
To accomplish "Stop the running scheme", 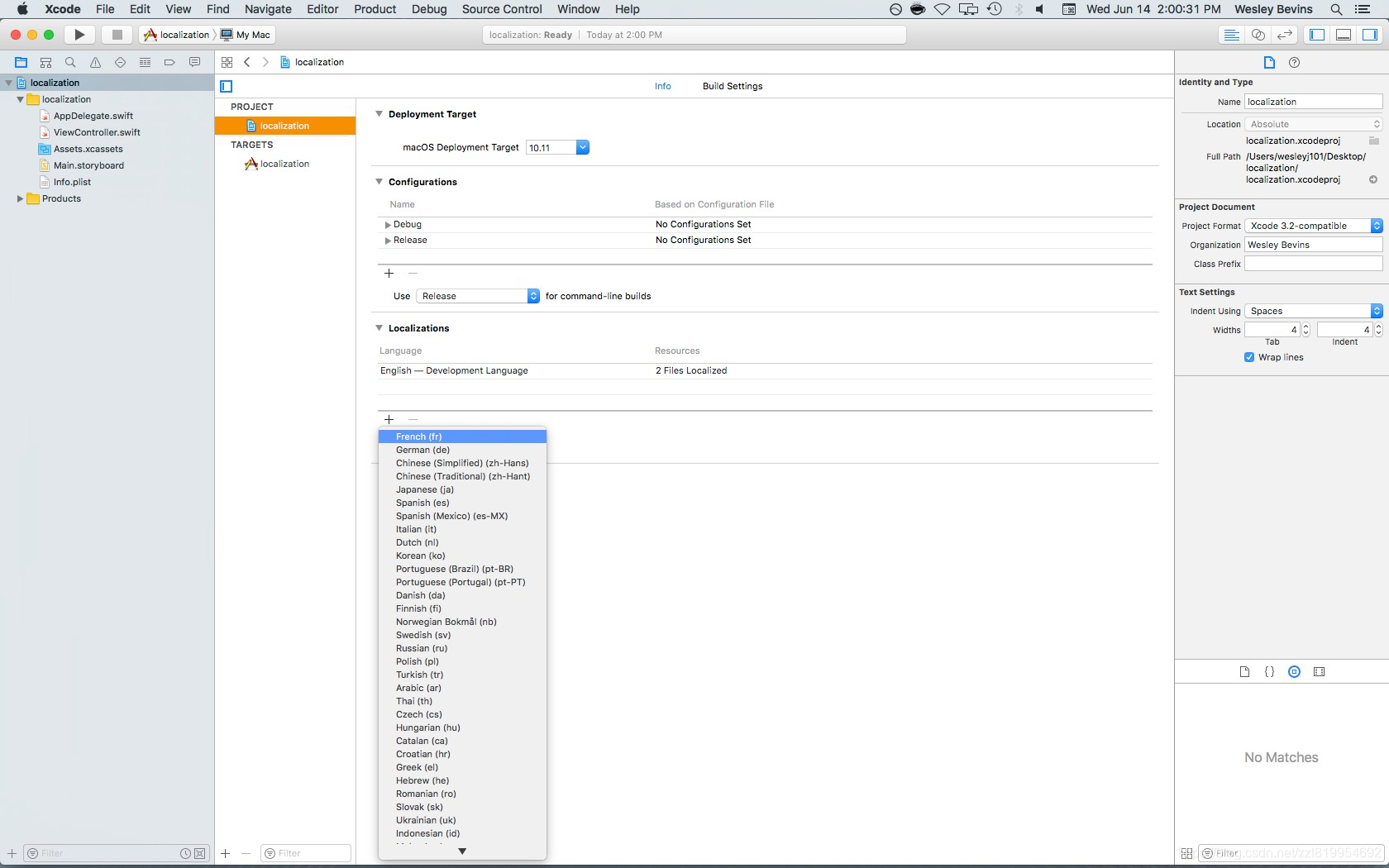I will coord(117,35).
